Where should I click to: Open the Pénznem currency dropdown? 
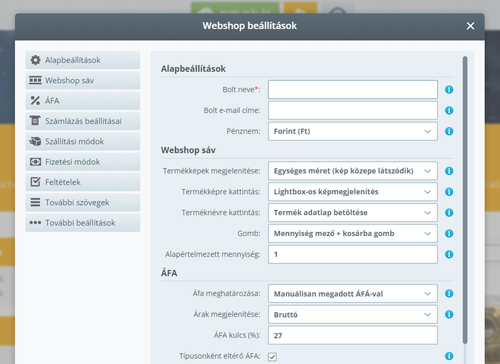(x=353, y=131)
